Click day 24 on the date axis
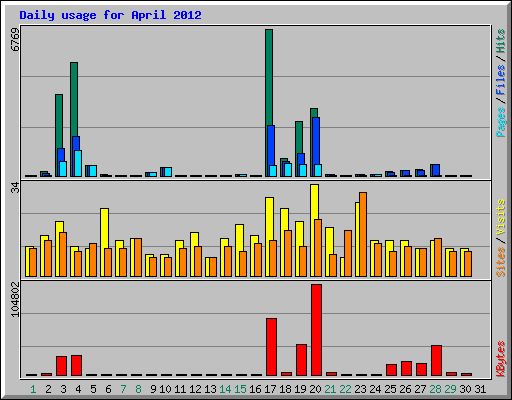The width and height of the screenshot is (512, 400). (x=375, y=389)
